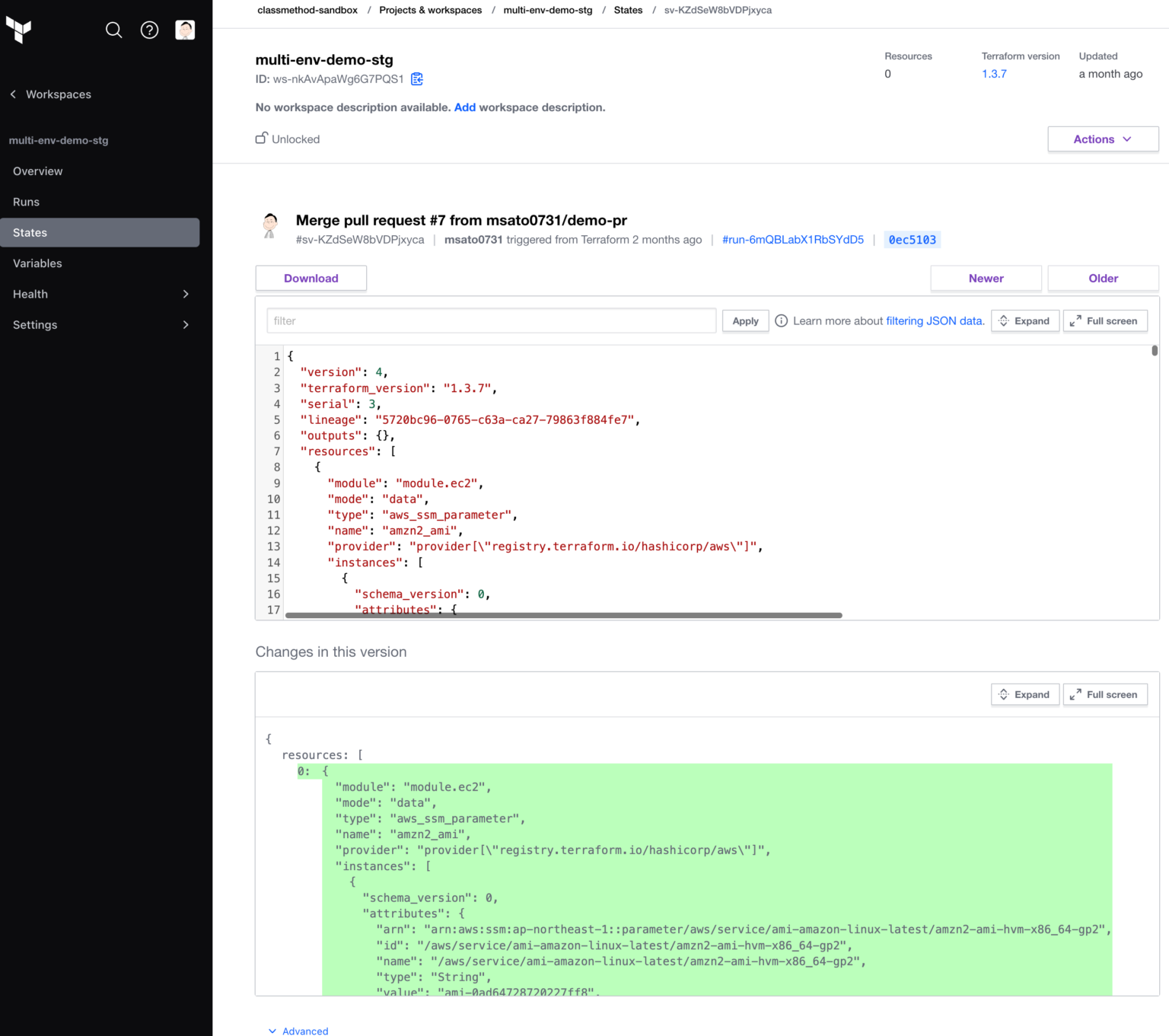Open the search icon
The image size is (1169, 1036).
tap(113, 30)
